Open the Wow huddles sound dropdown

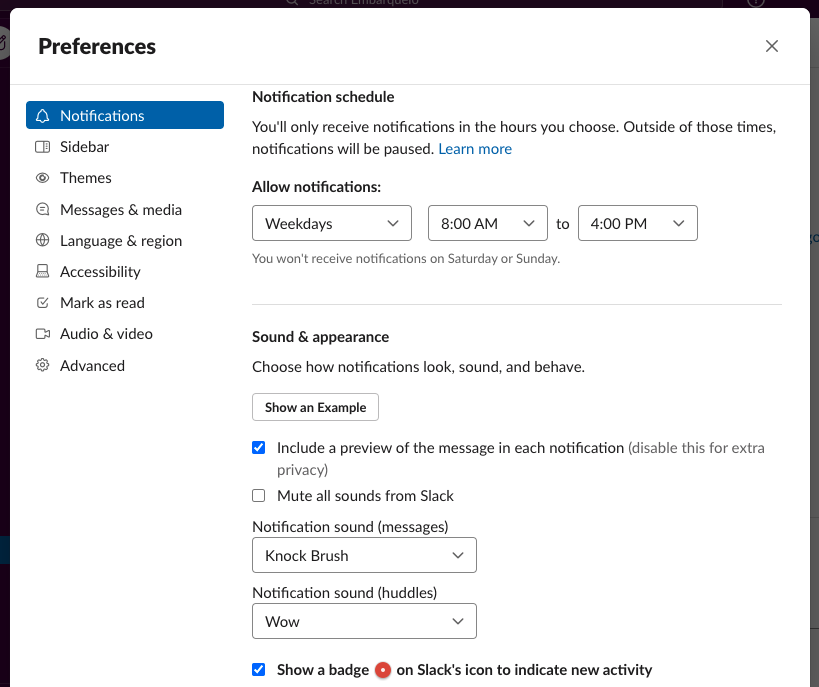[x=364, y=621]
